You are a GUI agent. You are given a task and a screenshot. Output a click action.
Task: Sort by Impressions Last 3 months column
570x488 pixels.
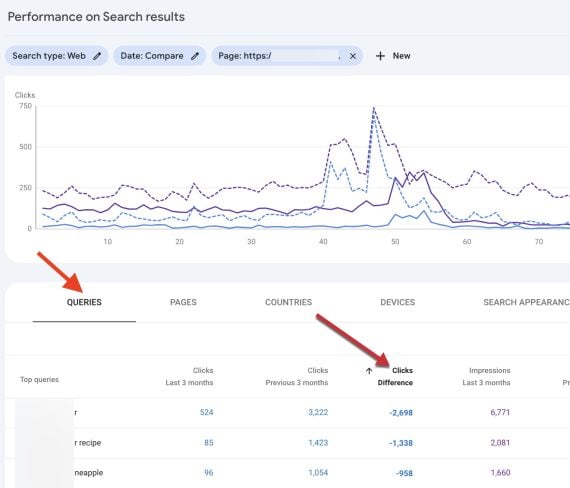tap(486, 376)
